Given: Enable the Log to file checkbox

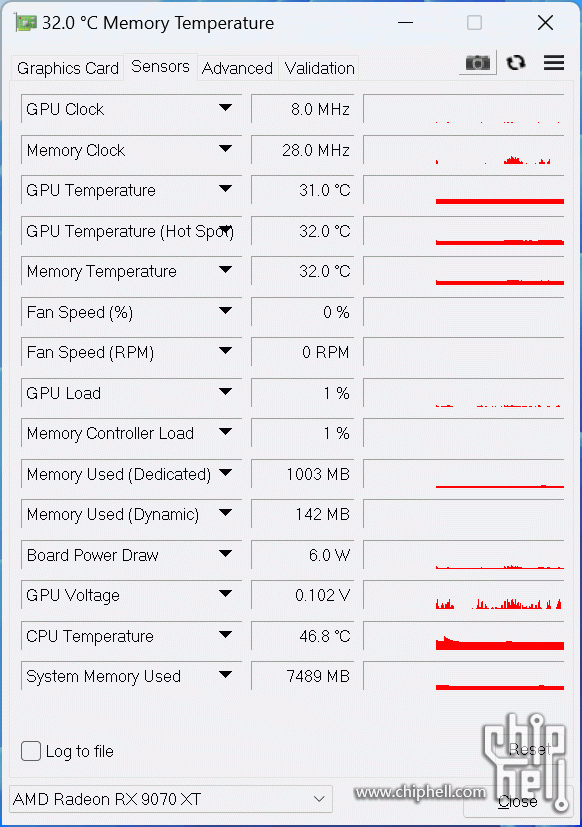Looking at the screenshot, I should 31,751.
